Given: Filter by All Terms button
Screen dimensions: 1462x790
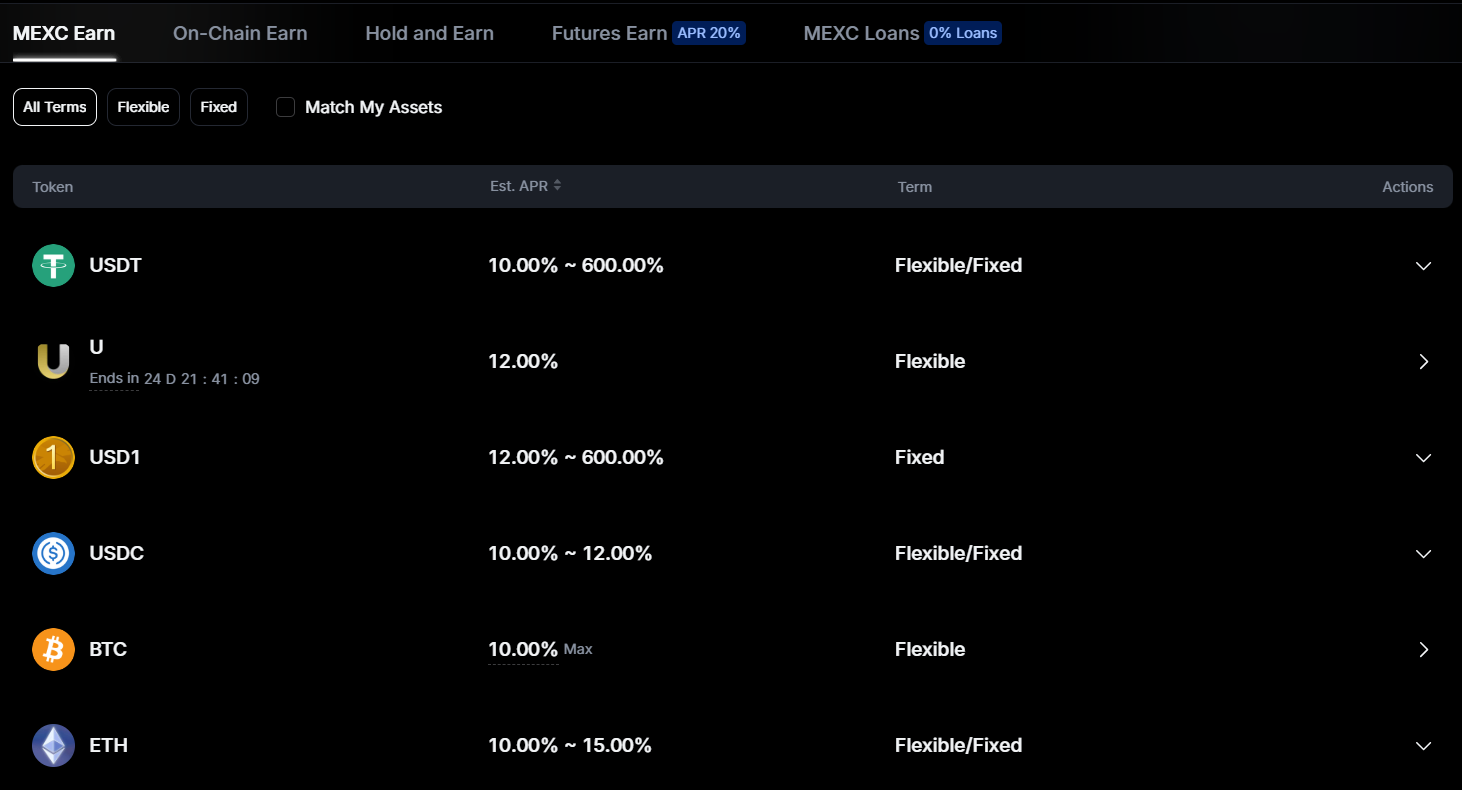Looking at the screenshot, I should [x=55, y=107].
